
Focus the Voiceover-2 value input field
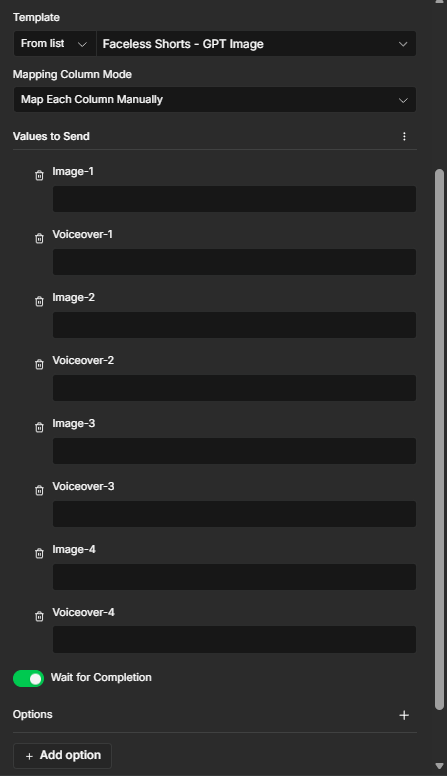(234, 388)
